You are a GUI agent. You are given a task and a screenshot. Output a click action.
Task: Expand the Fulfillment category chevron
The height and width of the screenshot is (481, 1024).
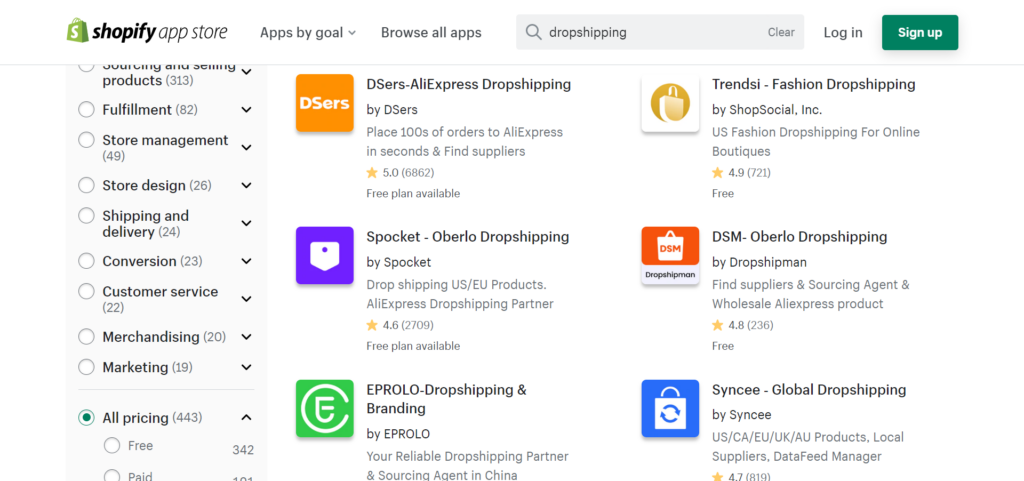[x=246, y=110]
